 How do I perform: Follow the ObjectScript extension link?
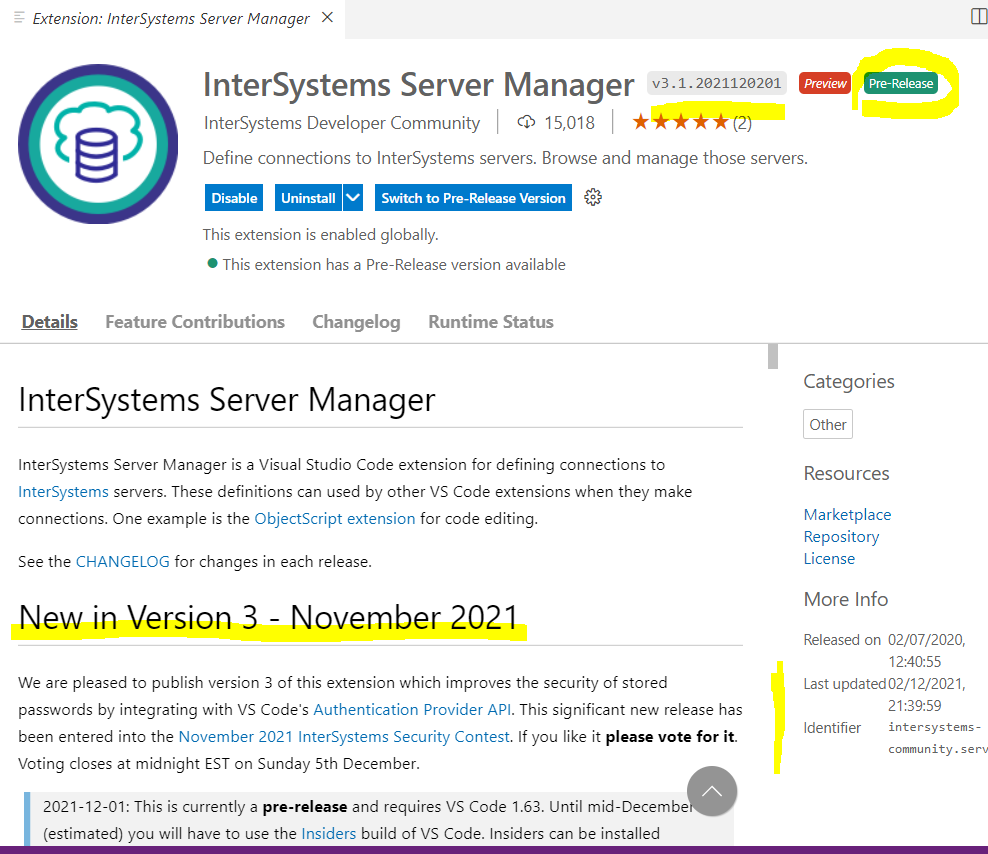335,519
